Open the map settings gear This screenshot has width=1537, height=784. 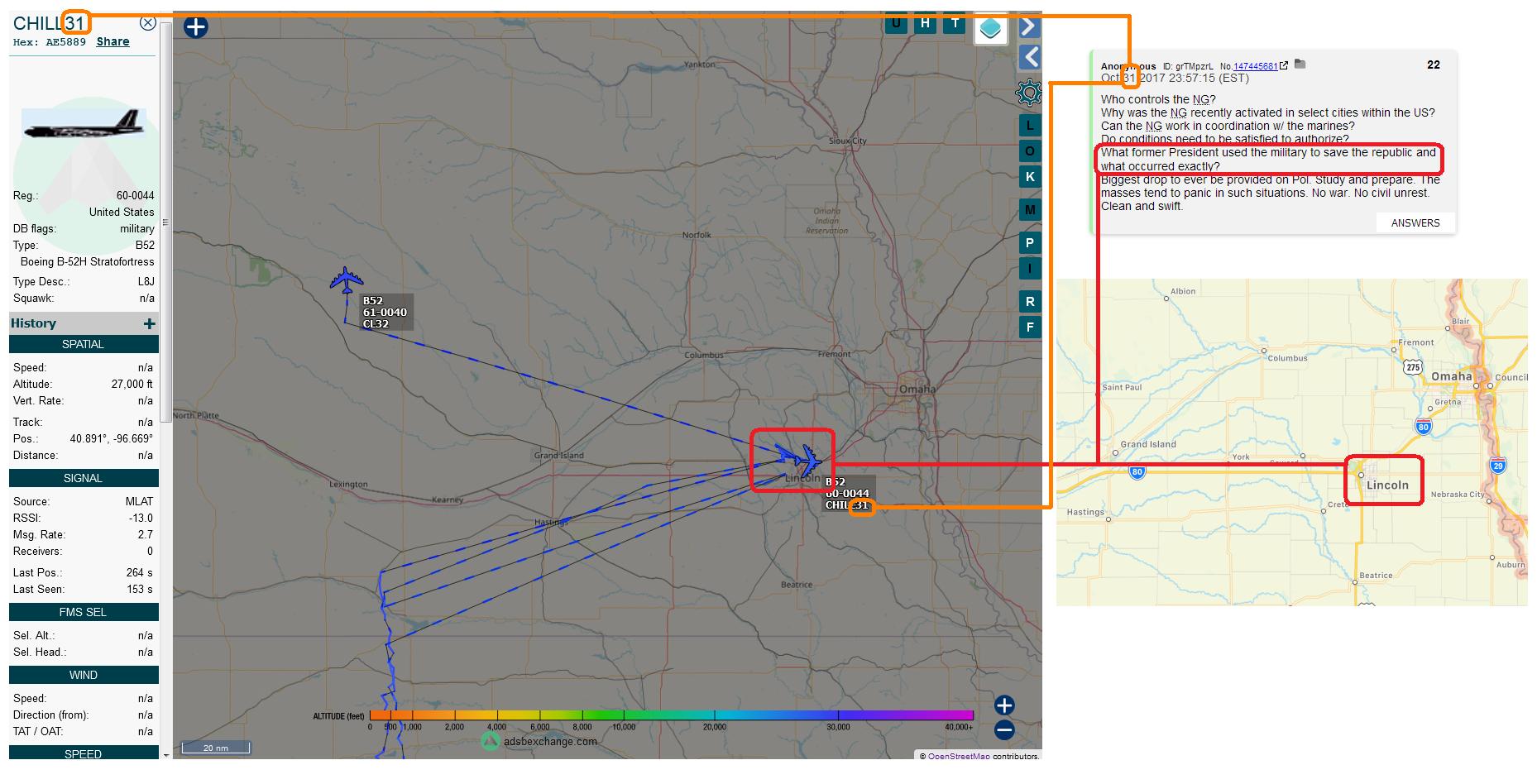coord(1029,92)
